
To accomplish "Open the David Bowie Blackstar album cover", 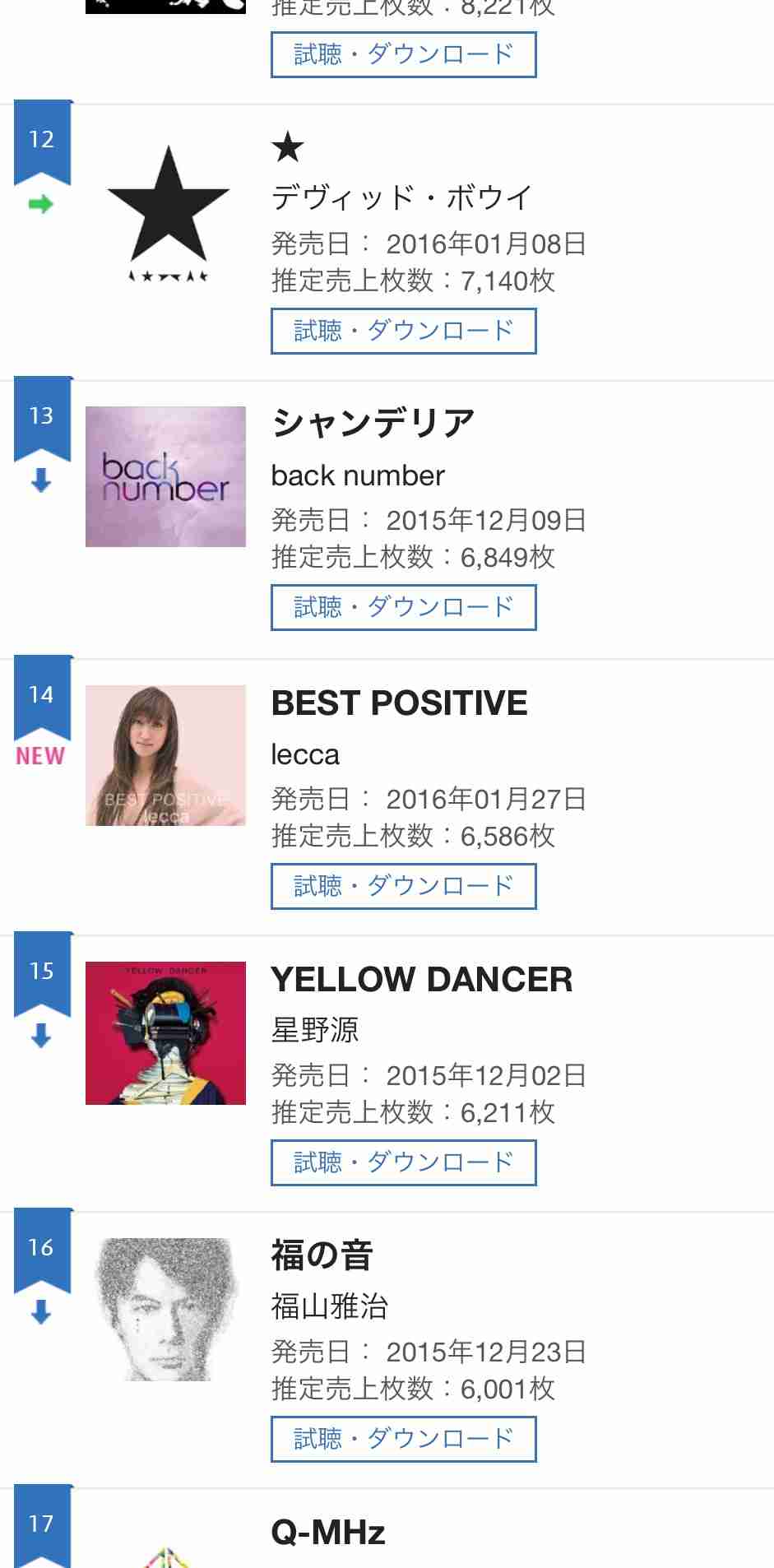I will 168,212.
